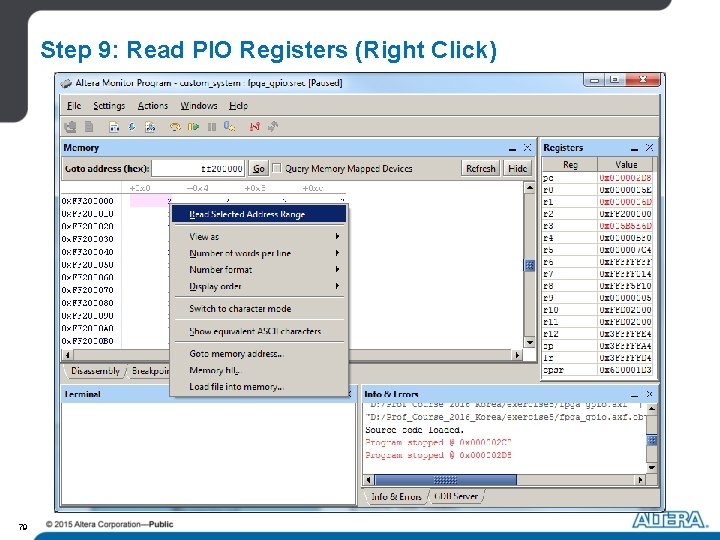Viewport: 720px width, 540px height.
Task: Switch to the GDB Server tab
Action: point(456,496)
